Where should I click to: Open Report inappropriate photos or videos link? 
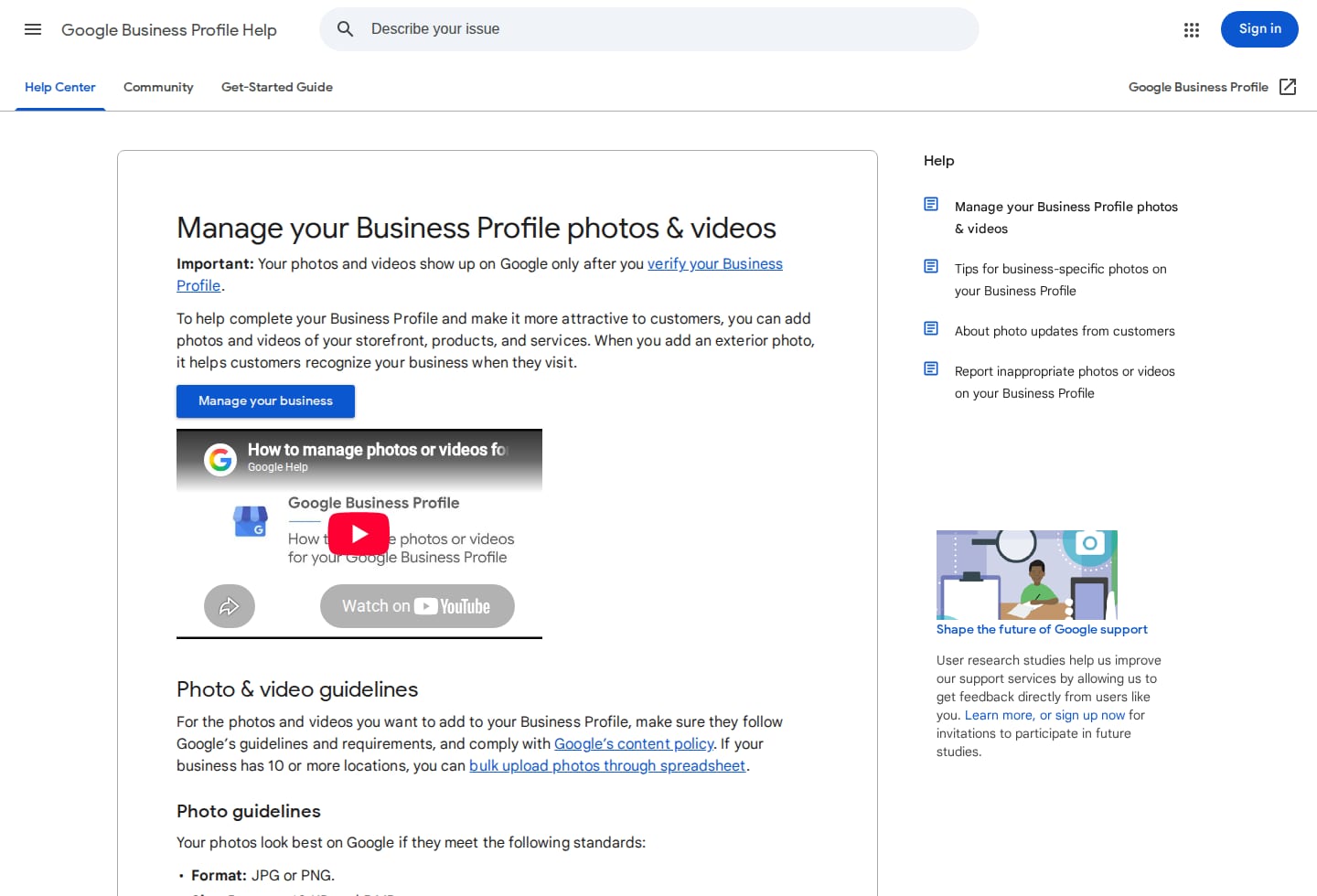tap(1065, 382)
